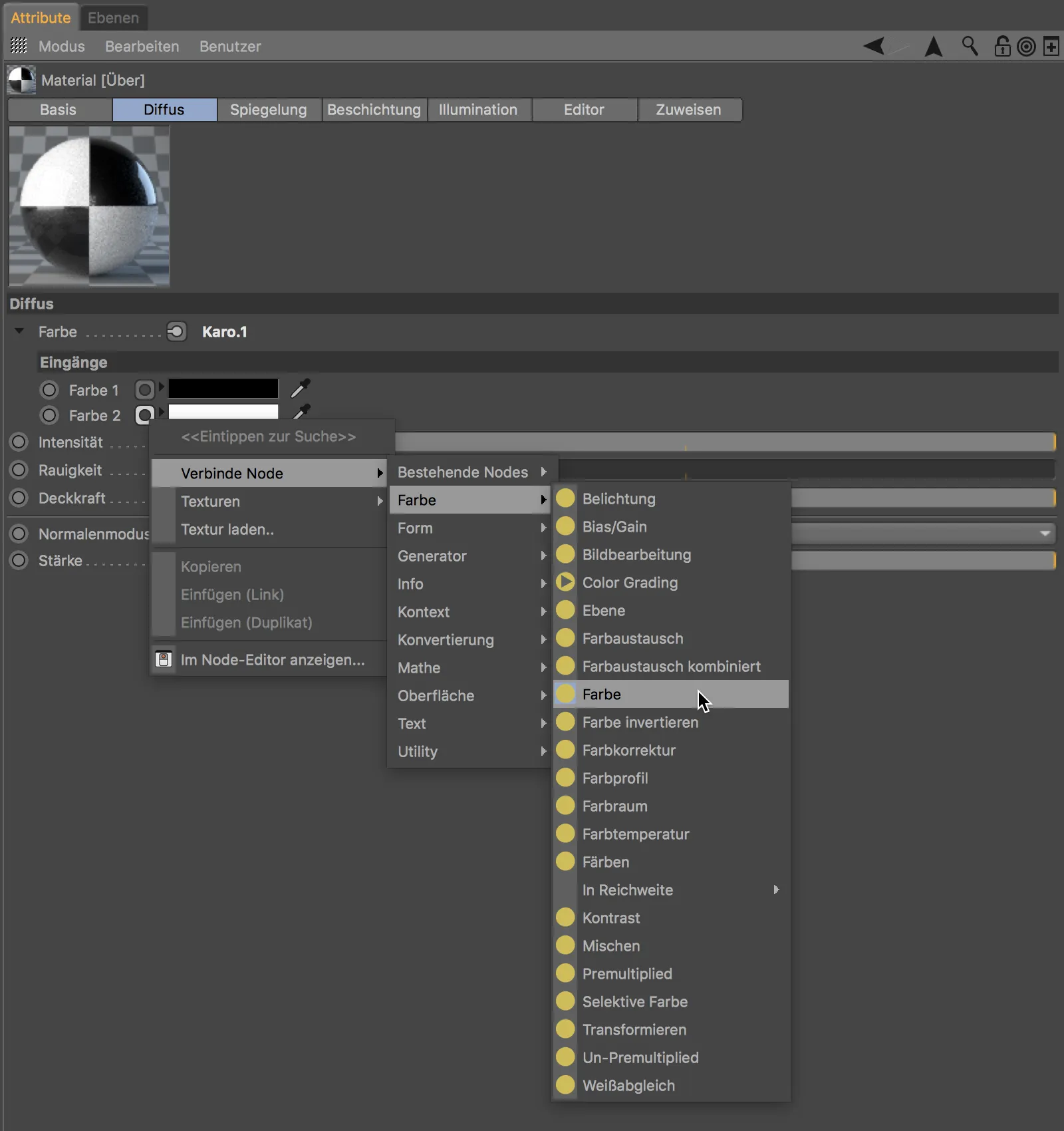Expand the Texturen submenu
The width and height of the screenshot is (1064, 1131).
269,501
